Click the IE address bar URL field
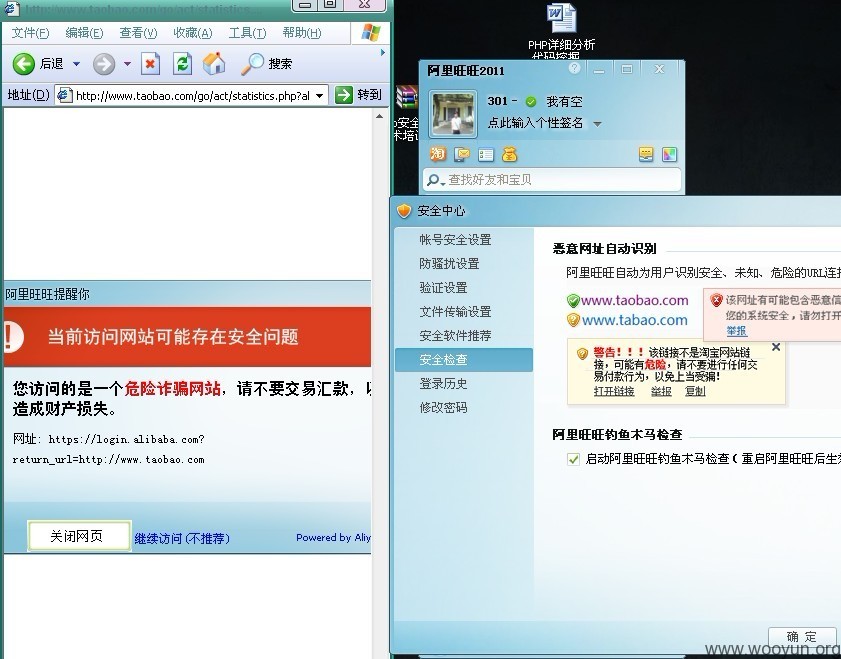 click(193, 95)
